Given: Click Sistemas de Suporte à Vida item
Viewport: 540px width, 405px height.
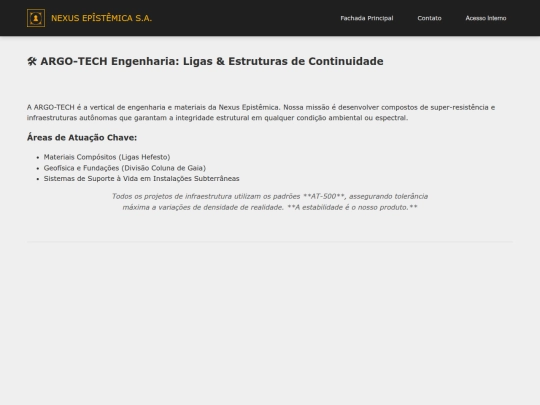Looking at the screenshot, I should [142, 179].
